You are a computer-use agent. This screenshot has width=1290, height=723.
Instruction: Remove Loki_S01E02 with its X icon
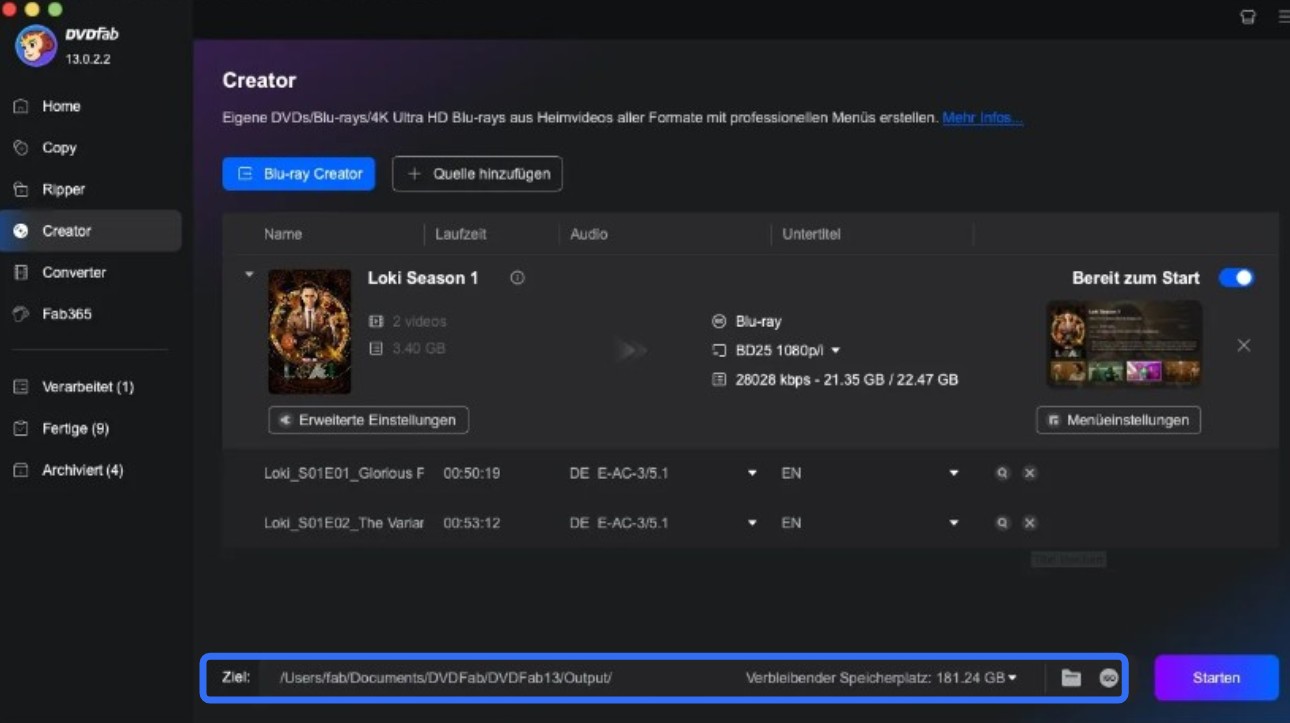[1029, 523]
